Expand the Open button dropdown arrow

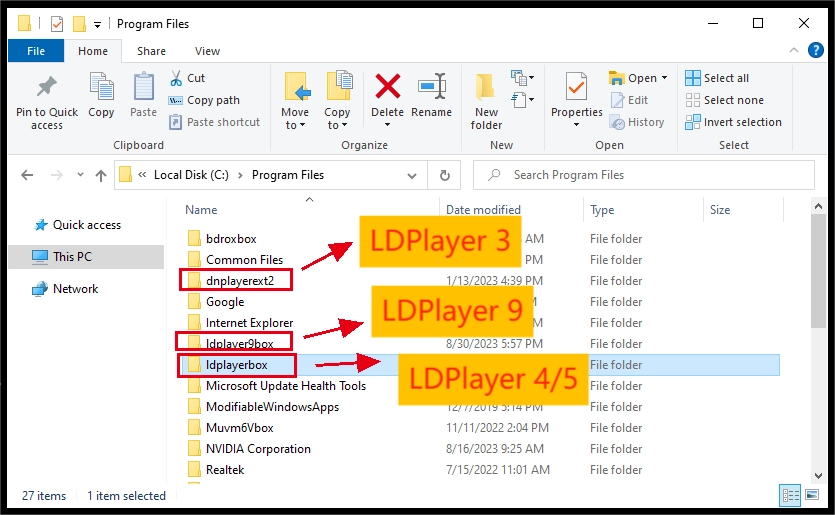pos(664,78)
